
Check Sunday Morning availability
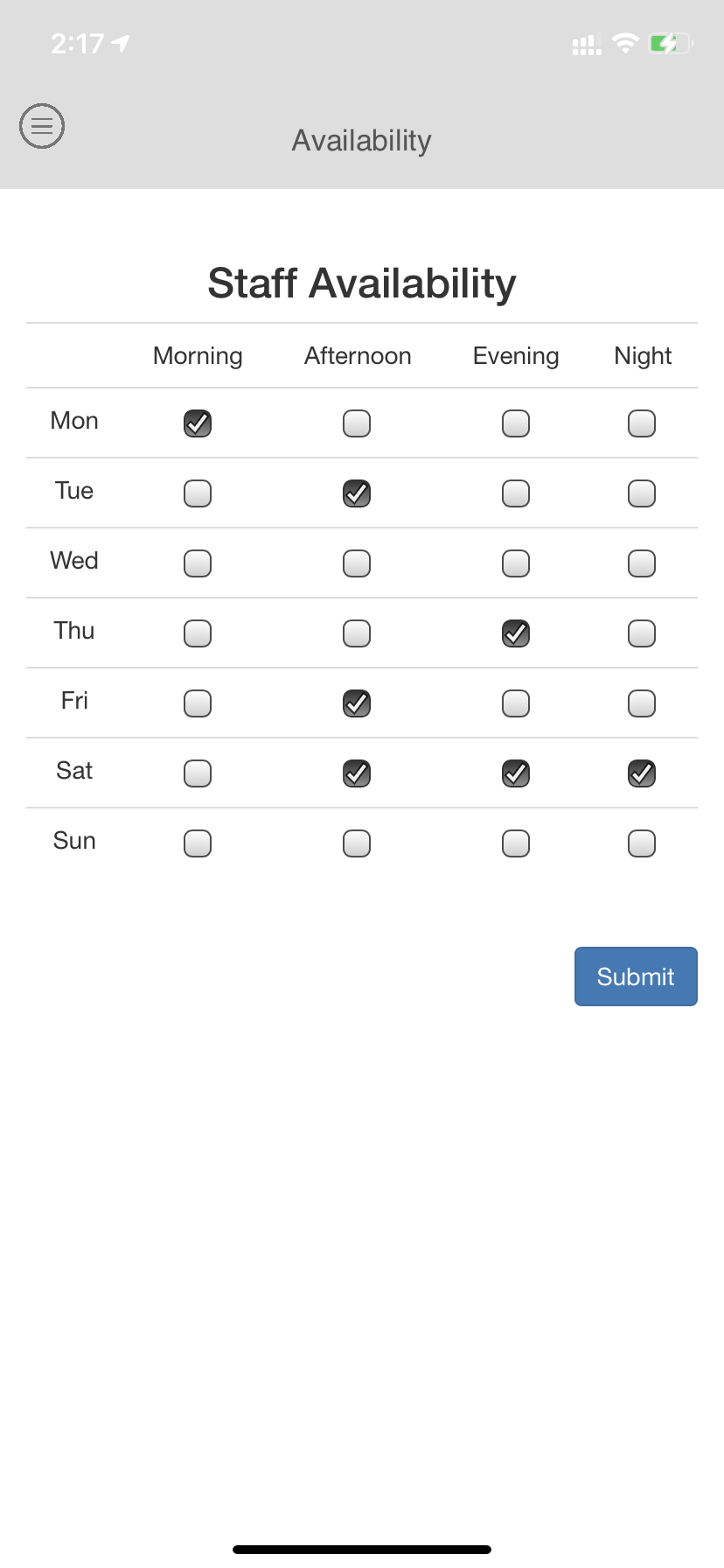click(198, 843)
